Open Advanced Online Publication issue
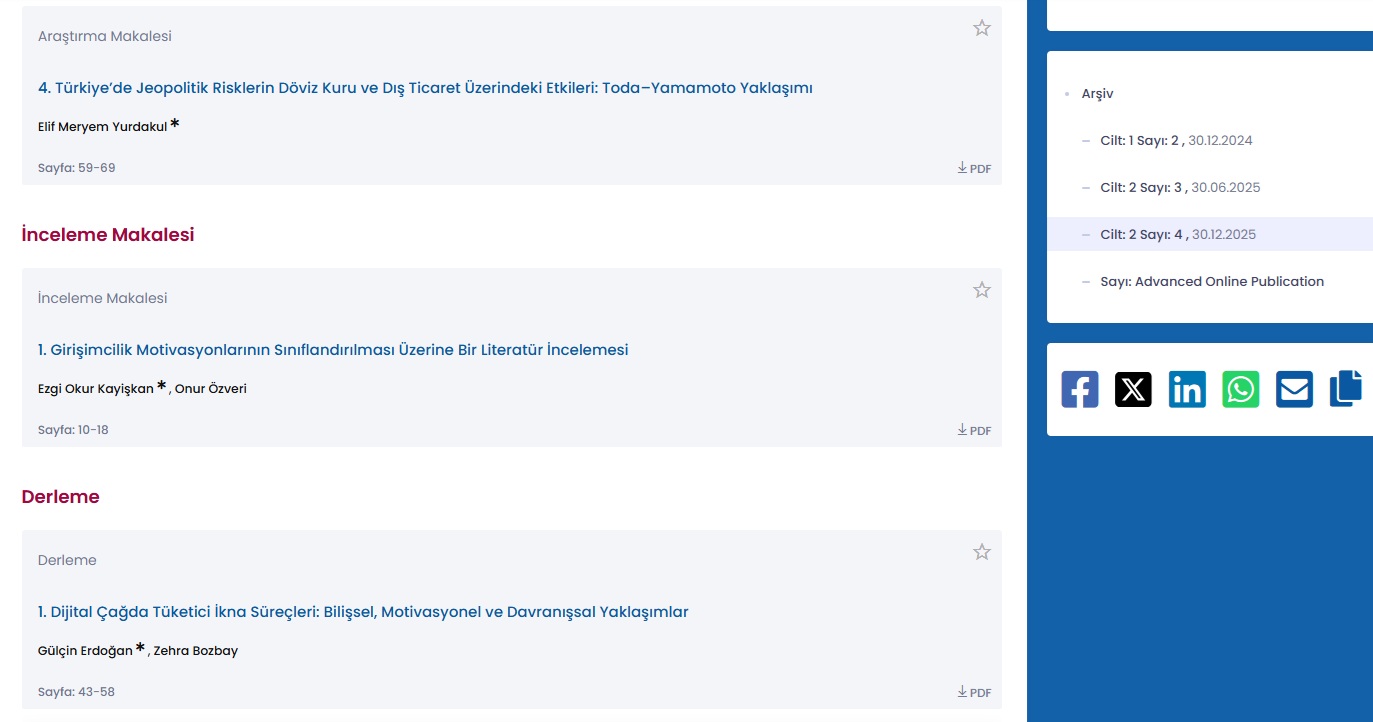The height and width of the screenshot is (722, 1373). click(1212, 282)
